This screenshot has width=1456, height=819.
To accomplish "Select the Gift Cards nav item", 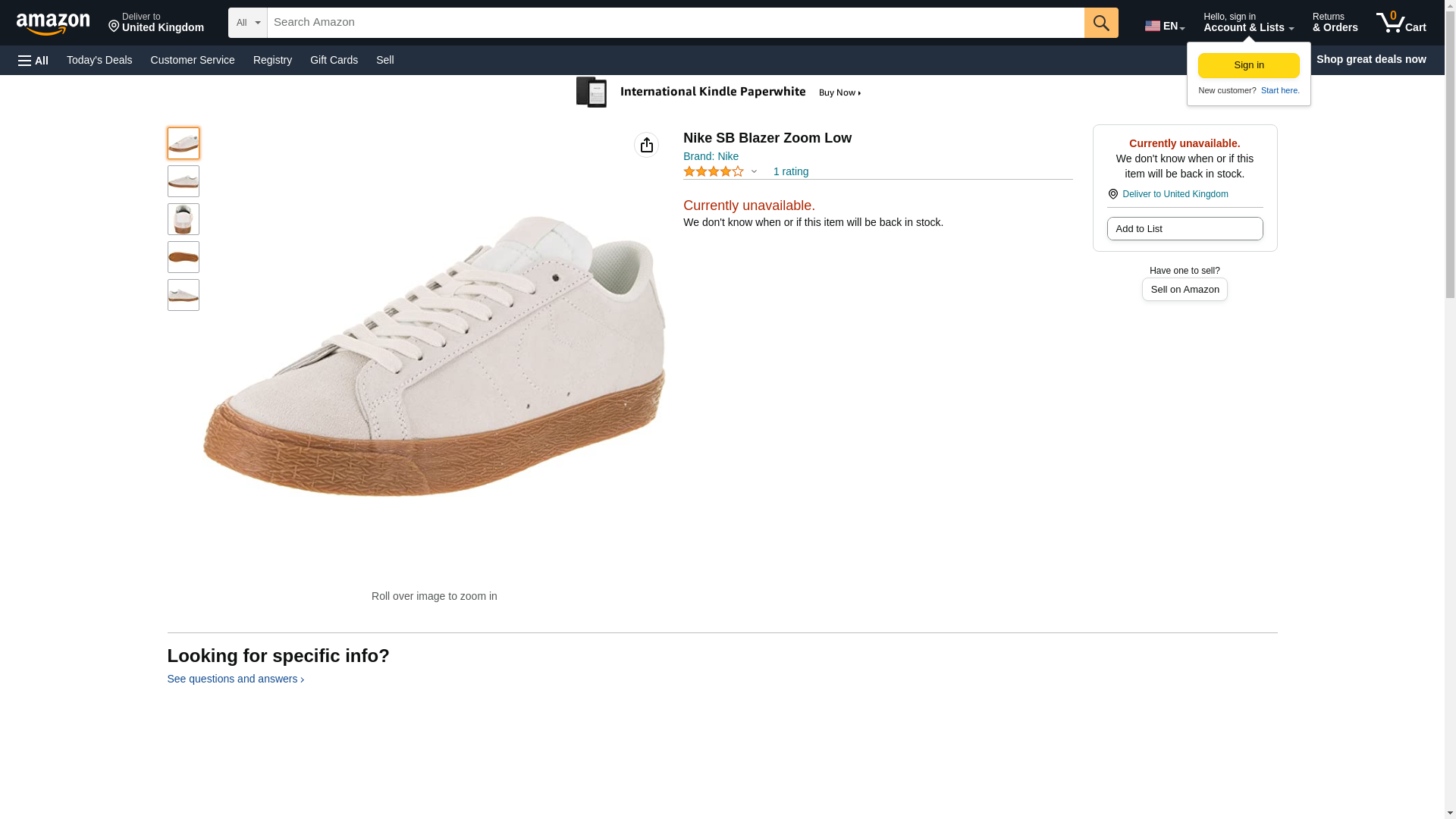I will tap(334, 60).
